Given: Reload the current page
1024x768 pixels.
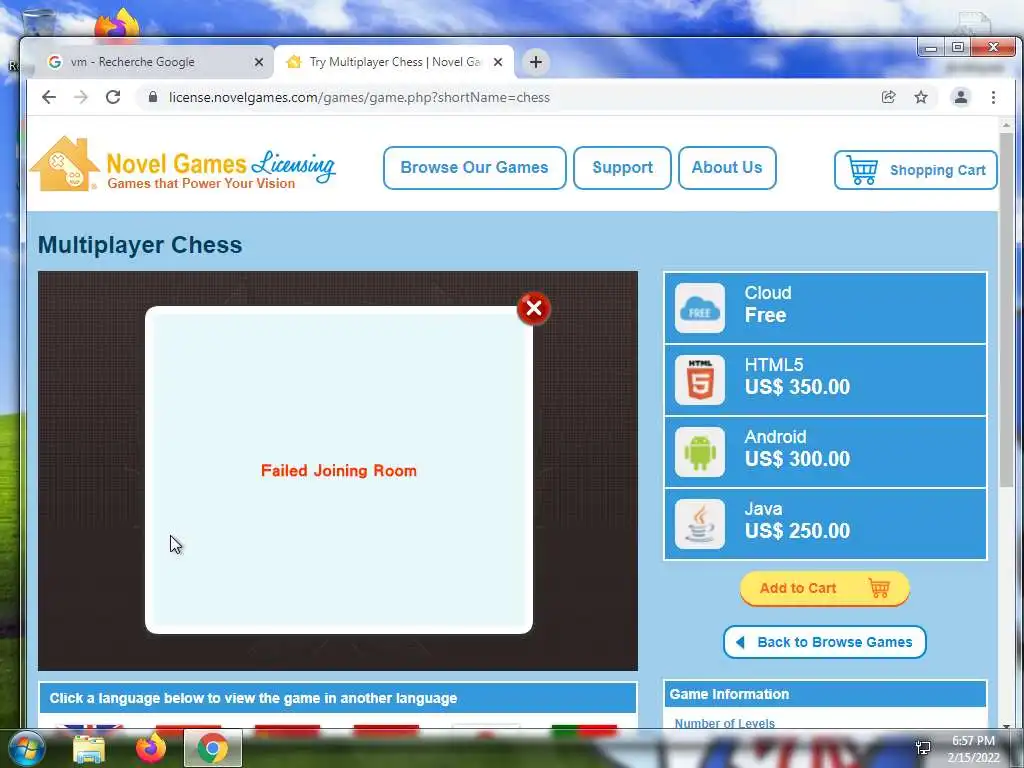Looking at the screenshot, I should click(x=113, y=97).
